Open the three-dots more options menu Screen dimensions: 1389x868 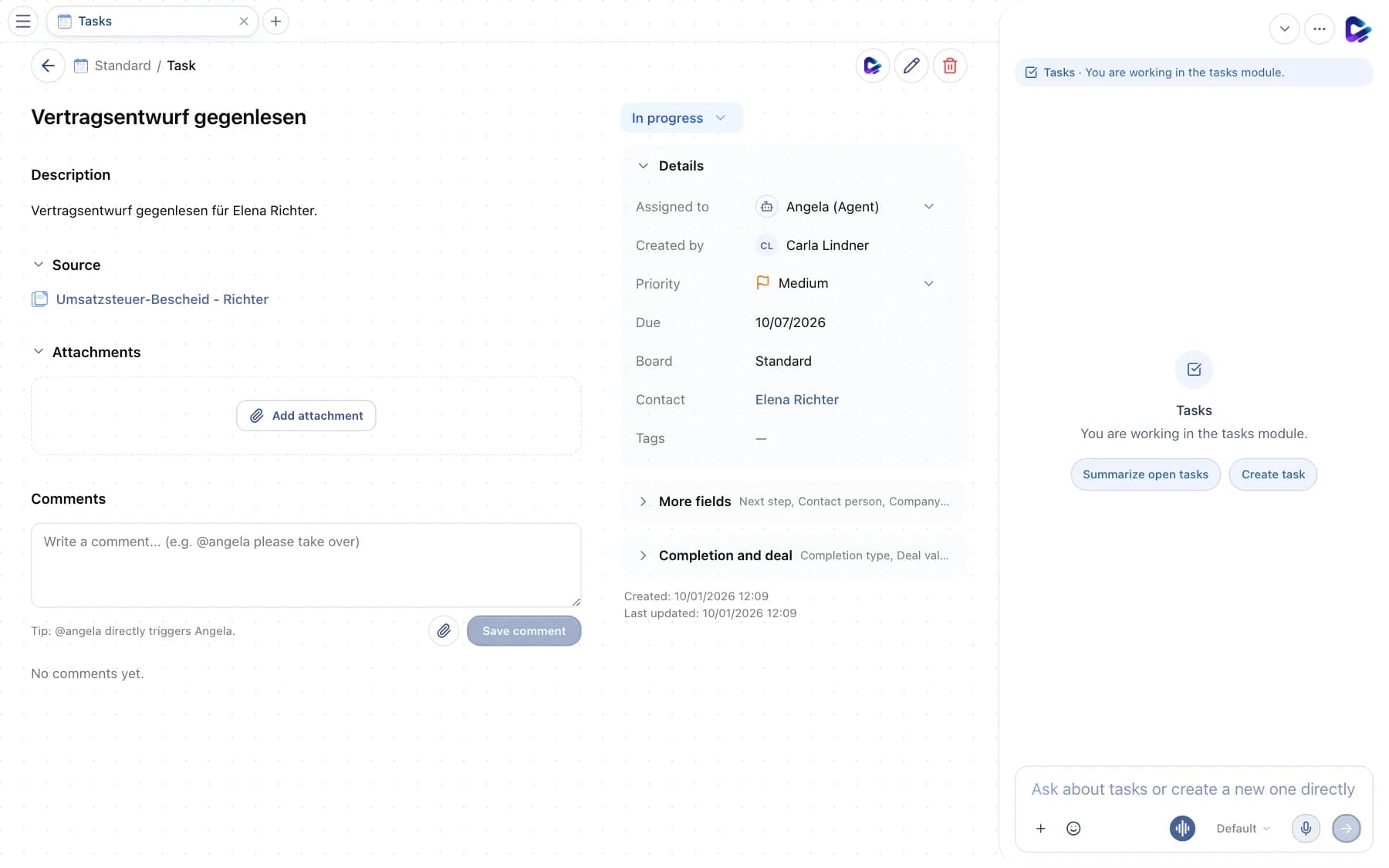[x=1320, y=29]
